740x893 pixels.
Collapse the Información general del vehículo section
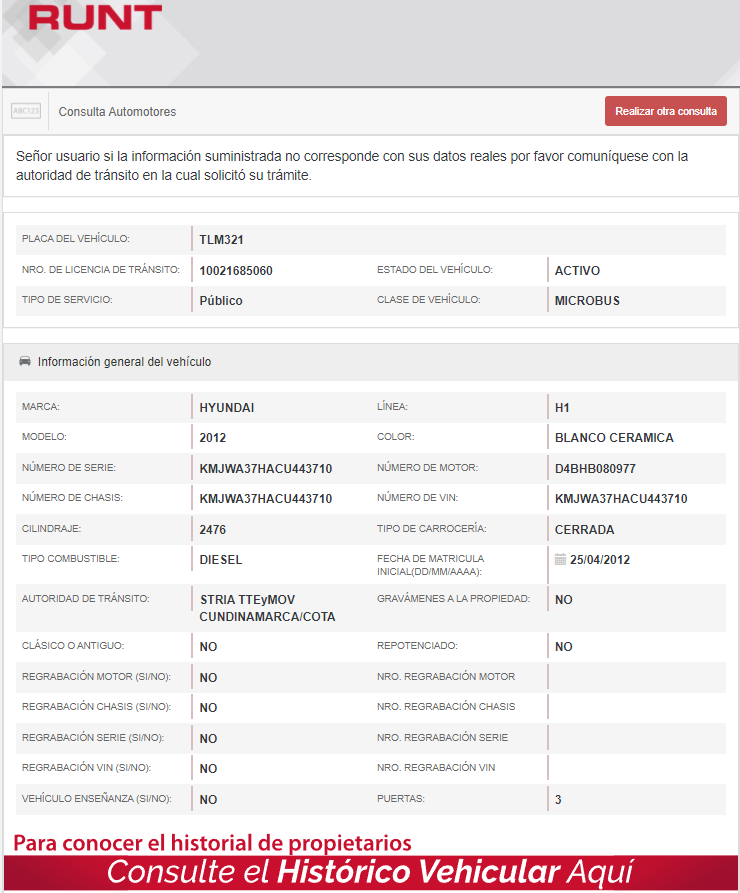pos(124,362)
